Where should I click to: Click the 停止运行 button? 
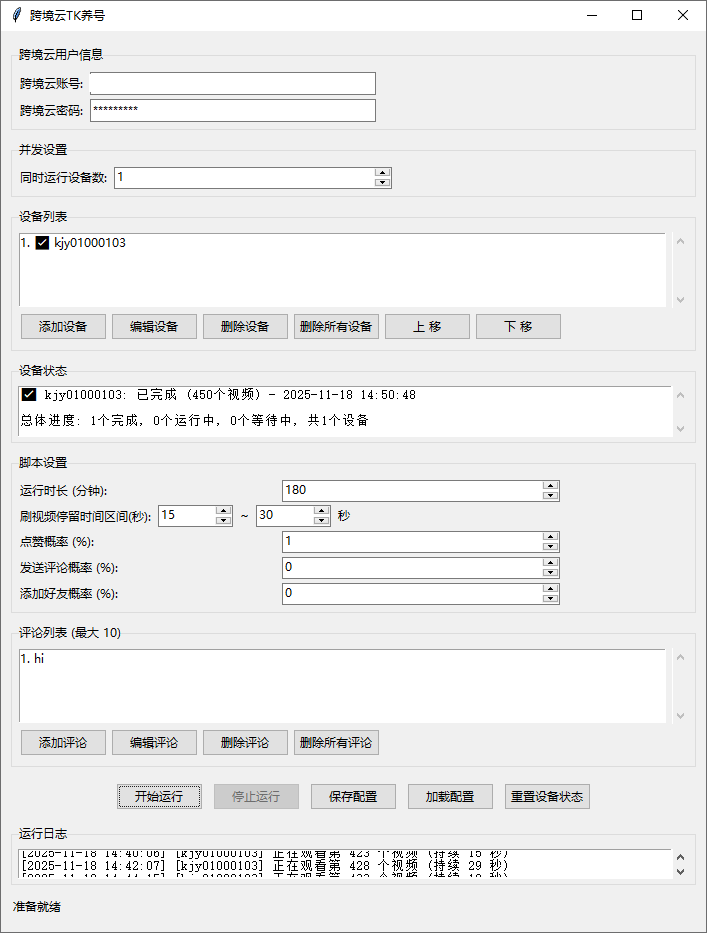pyautogui.click(x=256, y=797)
